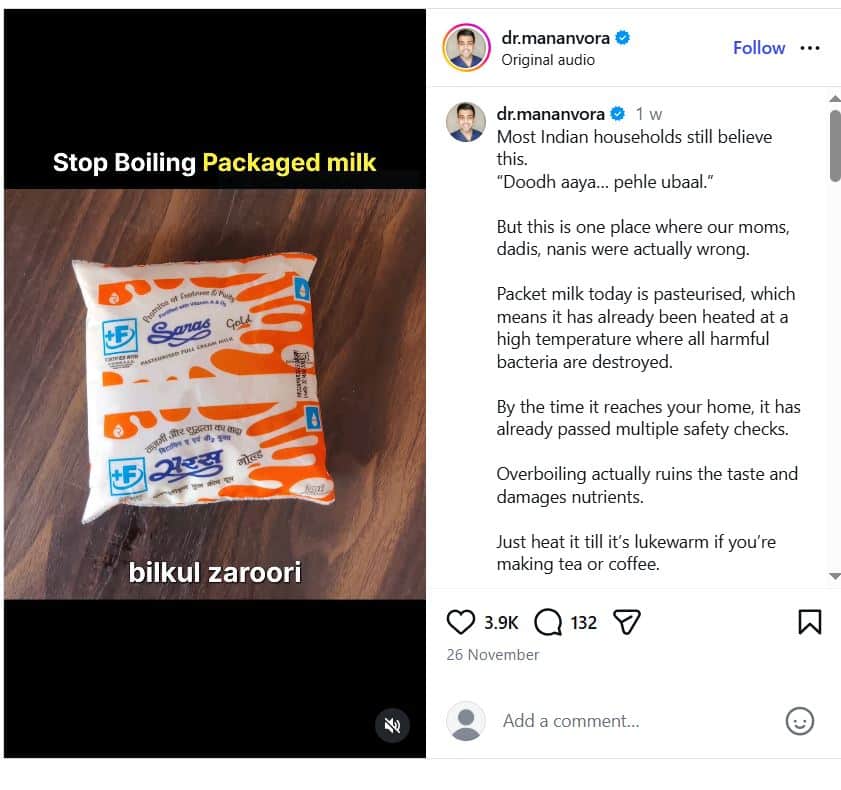The height and width of the screenshot is (790, 841).
Task: Open the emoji picker smiley icon
Action: (800, 721)
